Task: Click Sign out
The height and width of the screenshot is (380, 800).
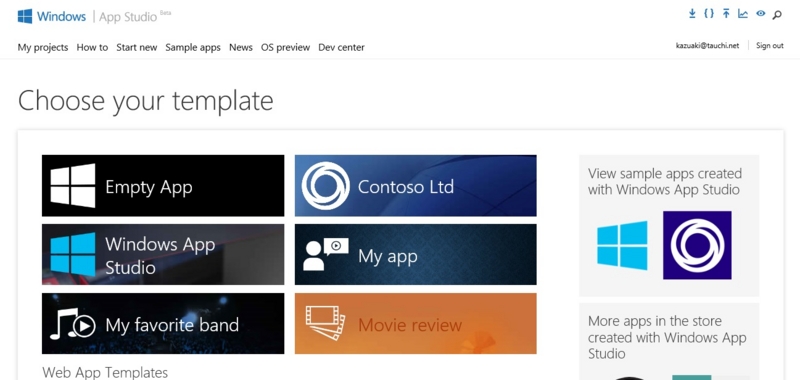Action: (x=770, y=45)
